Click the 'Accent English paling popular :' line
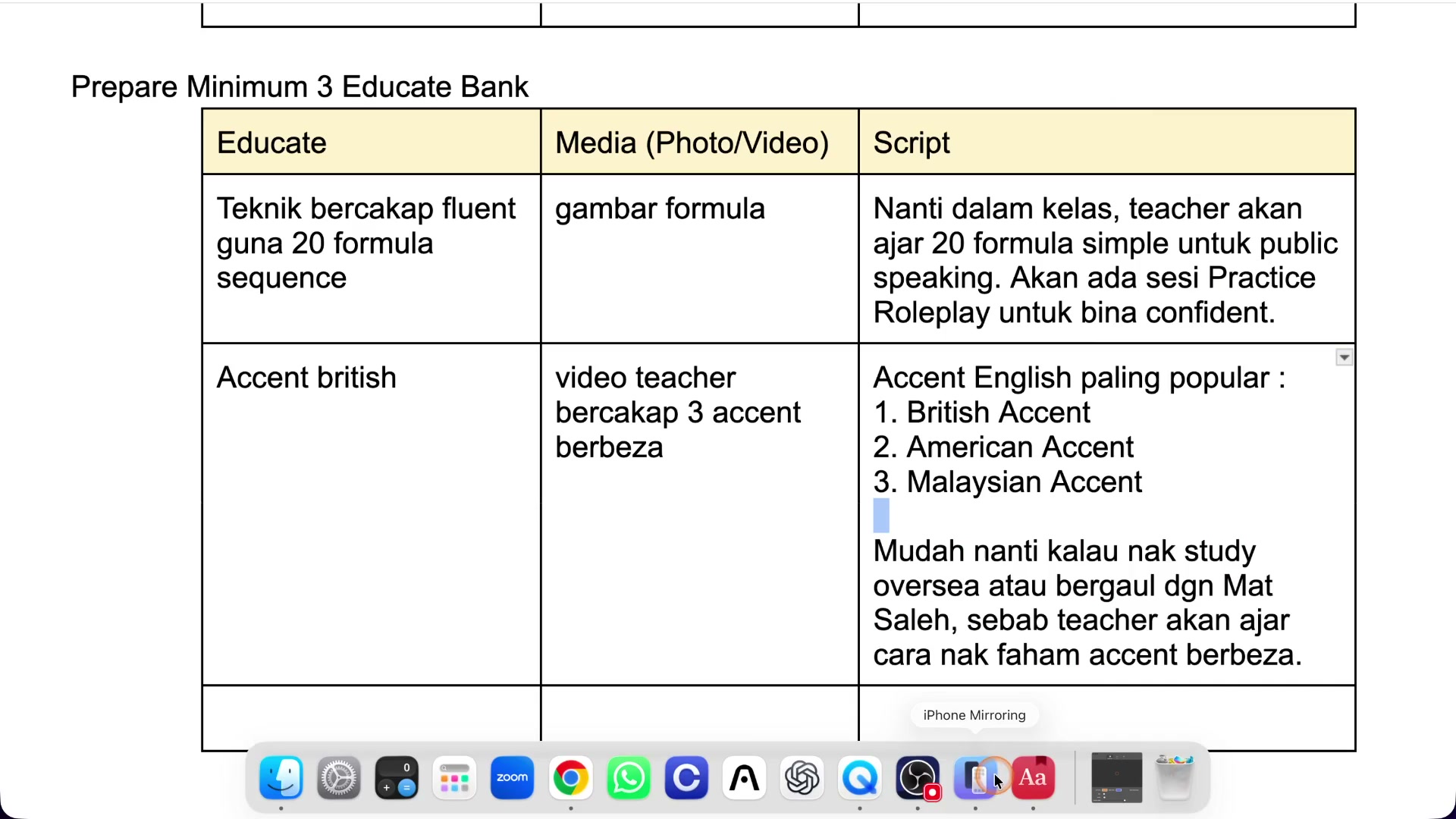 click(1079, 378)
